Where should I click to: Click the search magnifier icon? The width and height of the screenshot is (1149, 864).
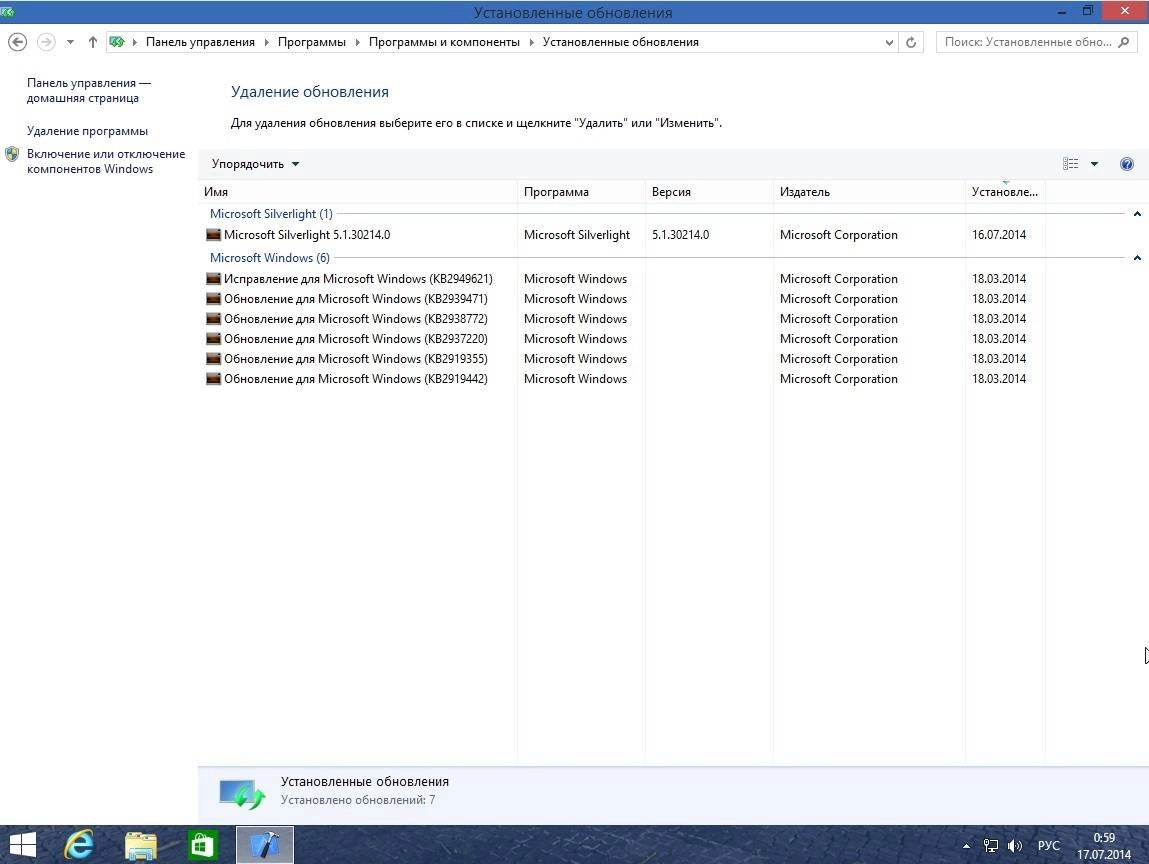[x=1124, y=42]
